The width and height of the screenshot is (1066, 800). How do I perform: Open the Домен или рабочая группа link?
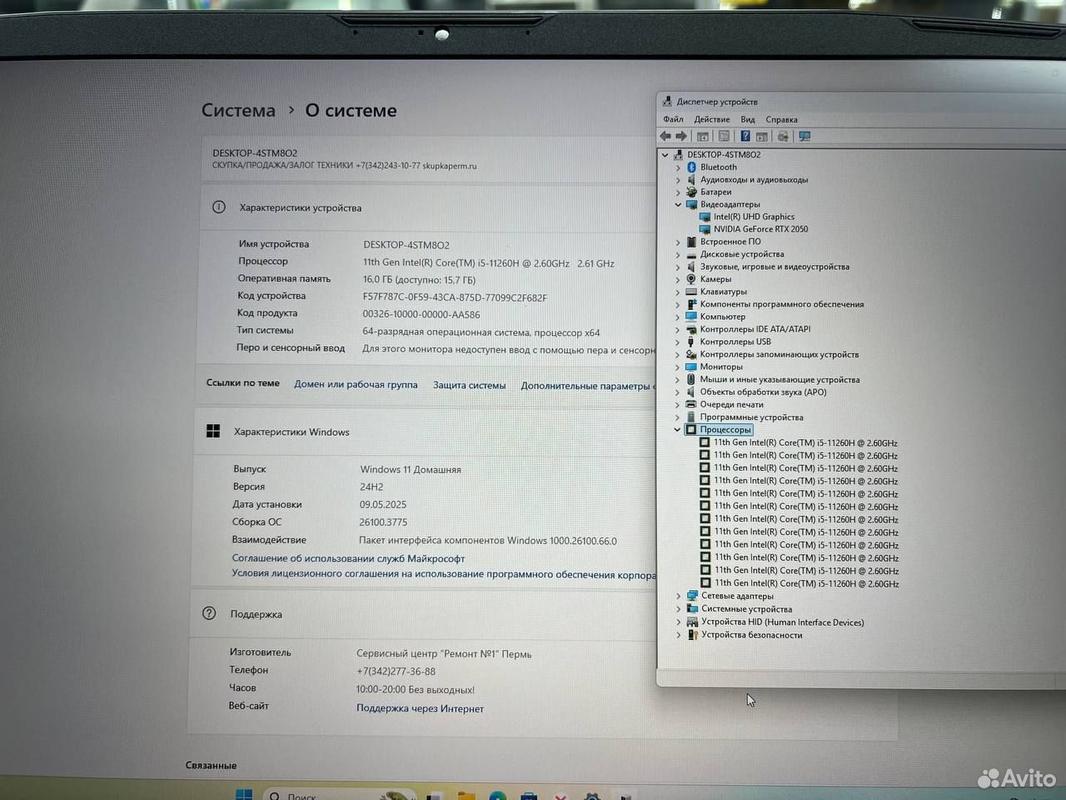tap(356, 384)
